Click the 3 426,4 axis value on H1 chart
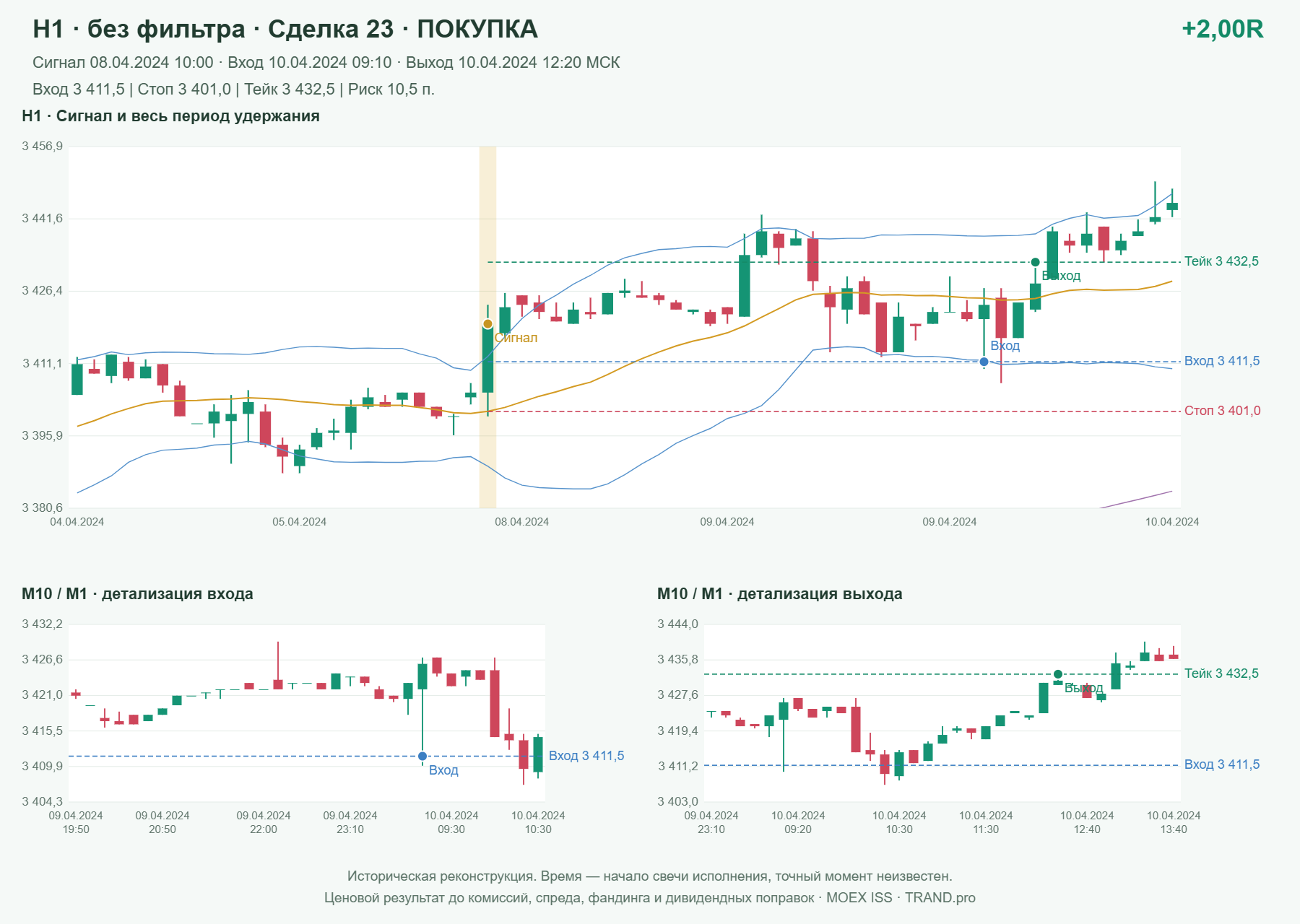The height and width of the screenshot is (924, 1300). pyautogui.click(x=43, y=291)
